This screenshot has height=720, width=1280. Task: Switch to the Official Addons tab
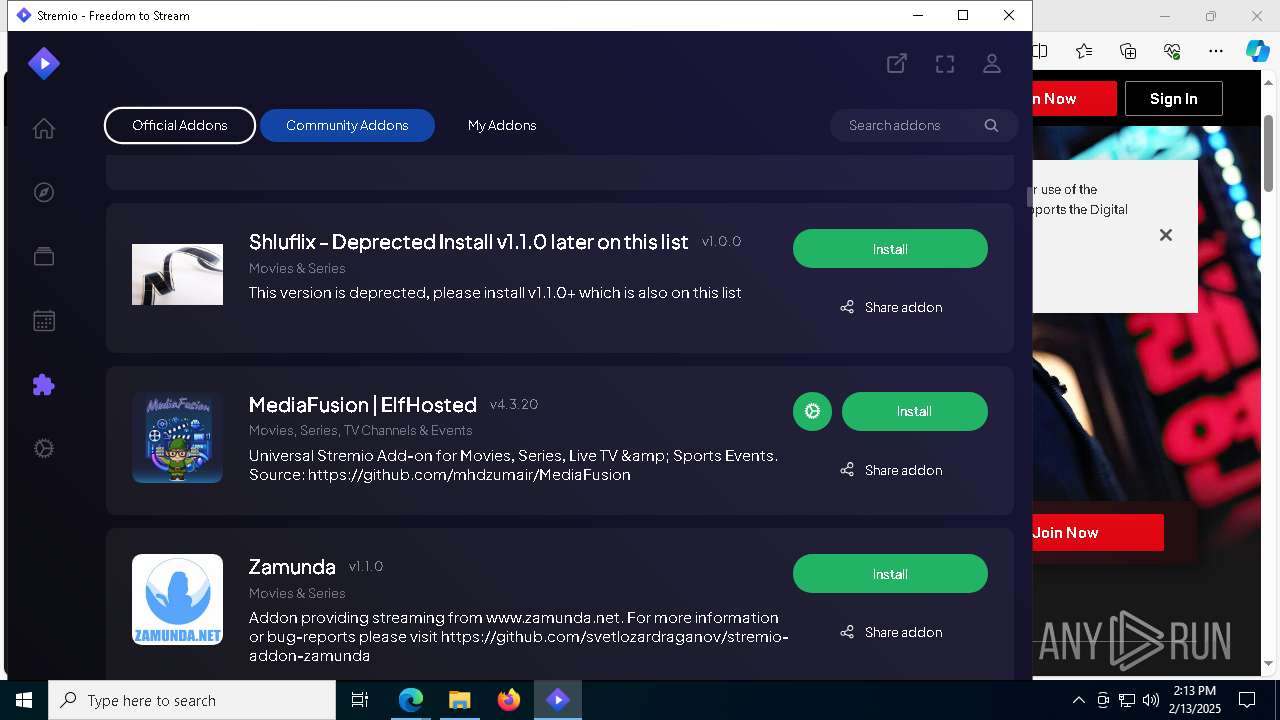180,125
